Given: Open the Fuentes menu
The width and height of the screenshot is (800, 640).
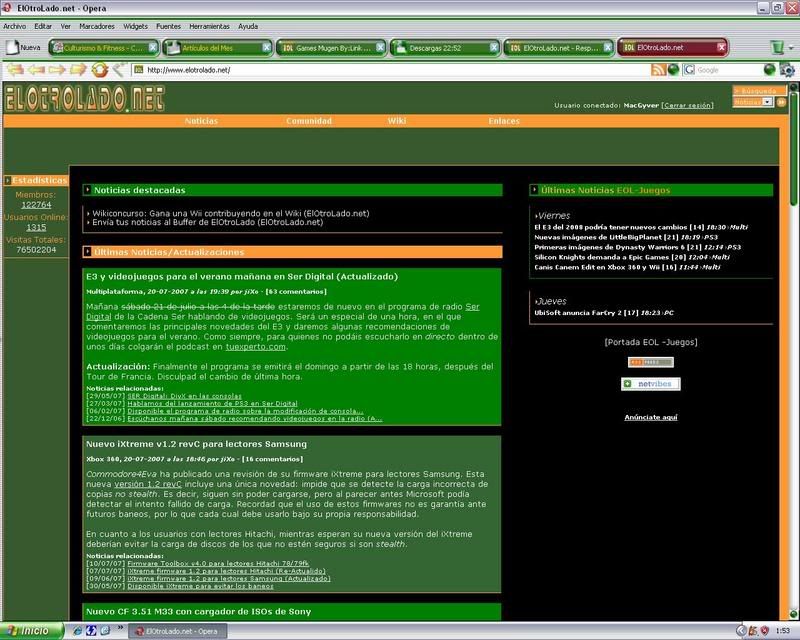Looking at the screenshot, I should (168, 26).
